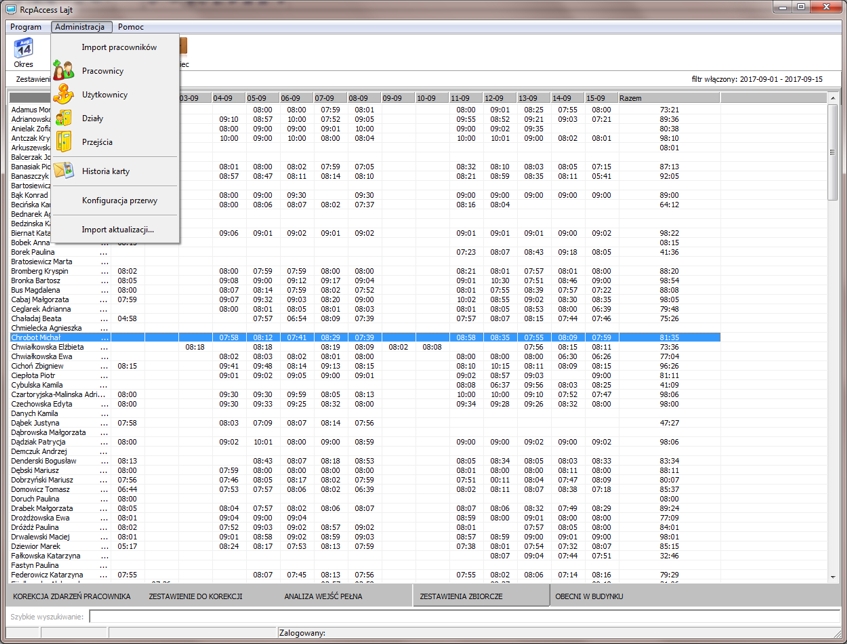The image size is (847, 644).
Task: Select the Działy menu entry
Action: coord(92,118)
